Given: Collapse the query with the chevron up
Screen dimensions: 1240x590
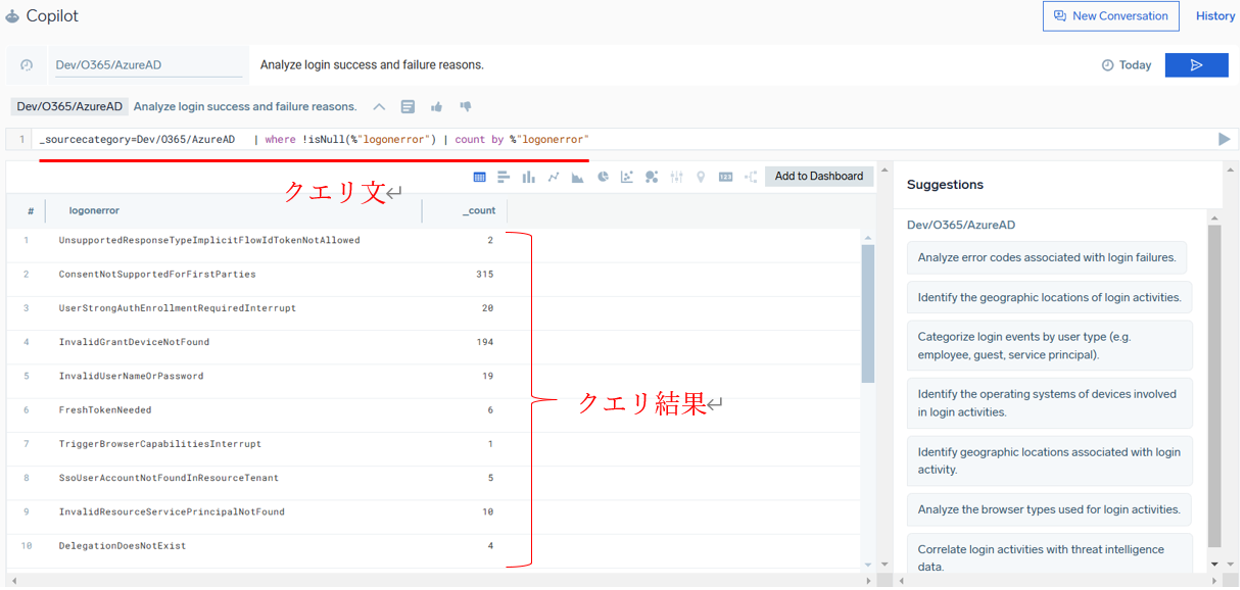Looking at the screenshot, I should tap(379, 106).
